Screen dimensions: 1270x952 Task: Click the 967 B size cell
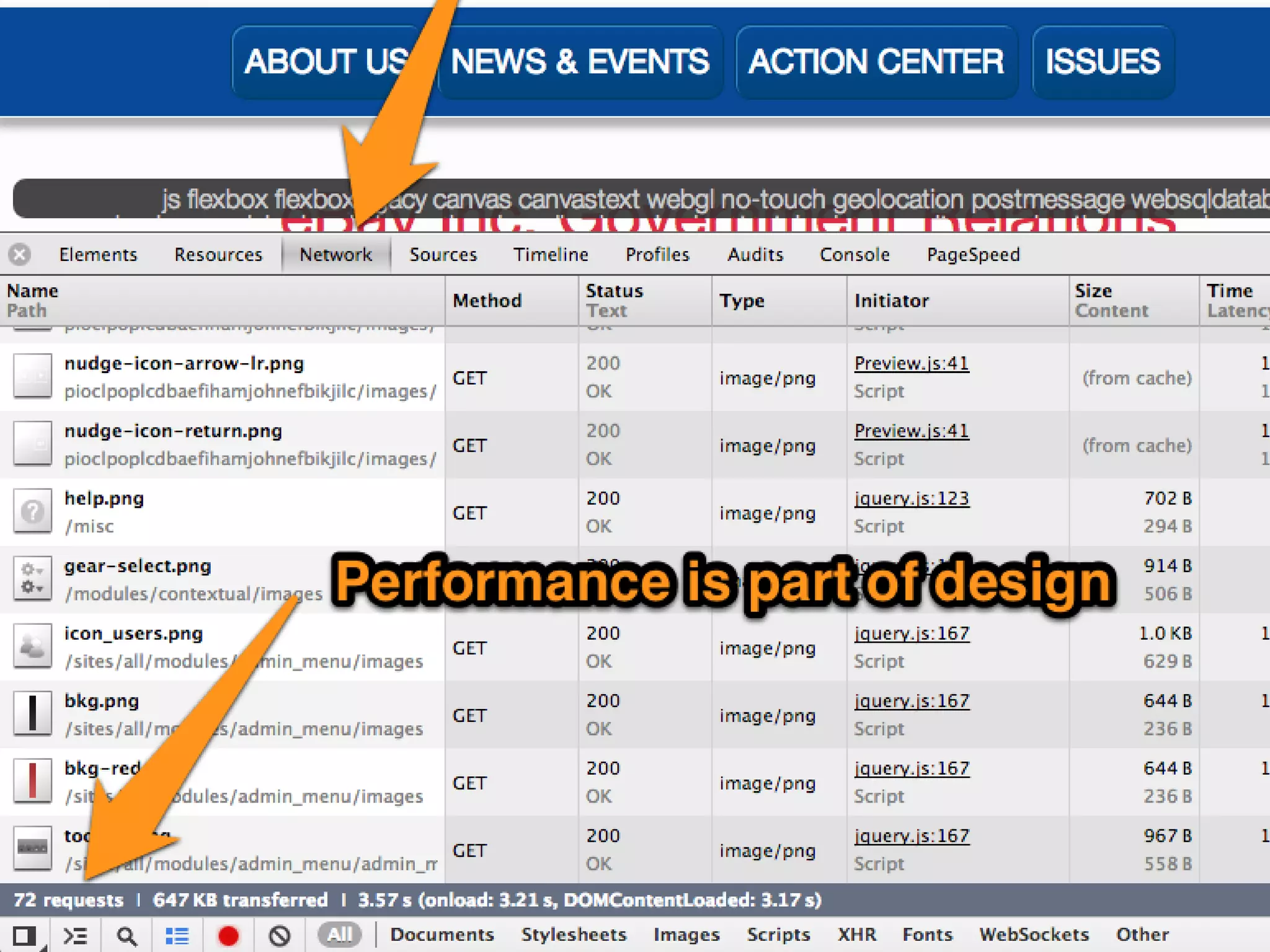pyautogui.click(x=1168, y=837)
